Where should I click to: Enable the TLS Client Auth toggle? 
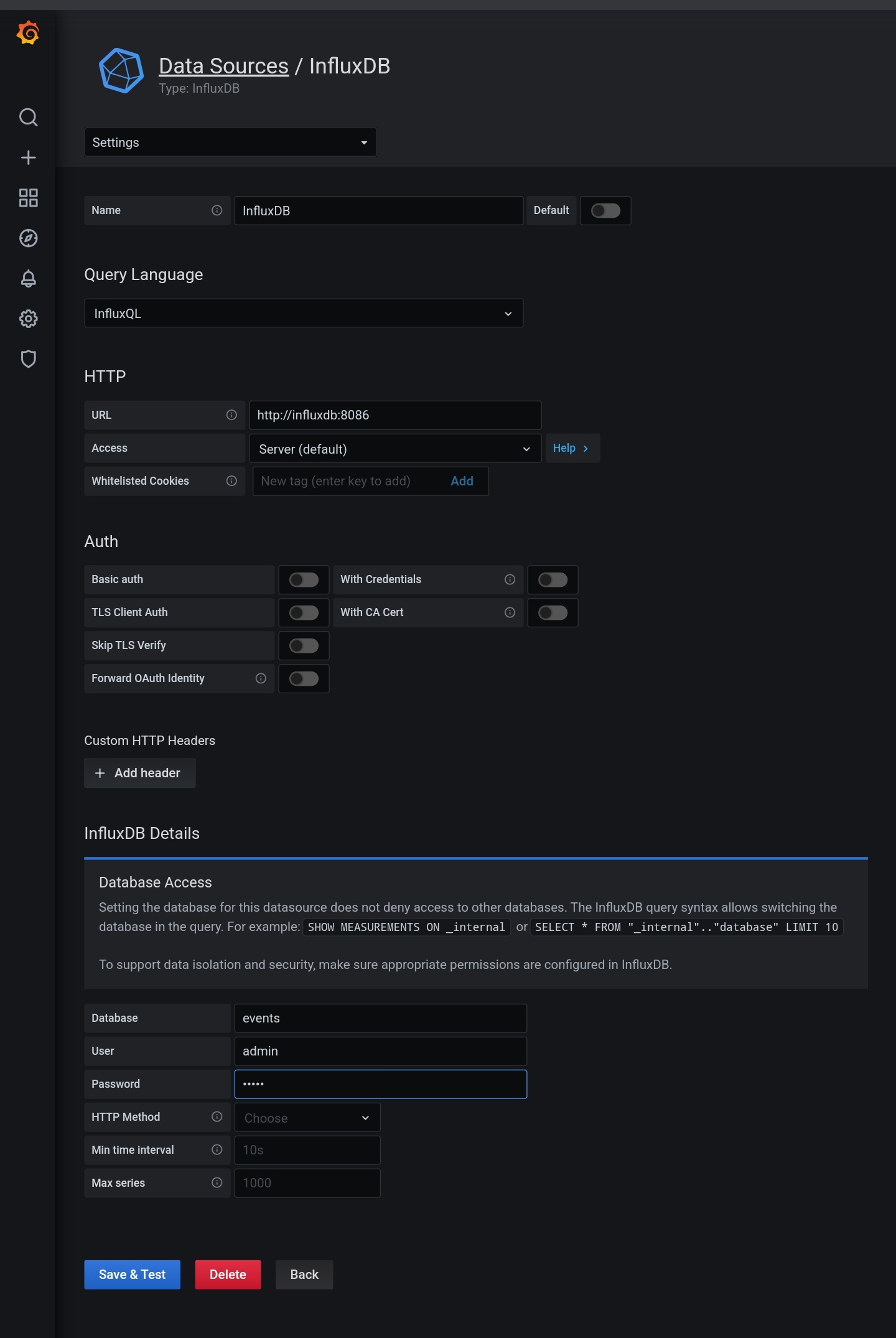(x=304, y=612)
